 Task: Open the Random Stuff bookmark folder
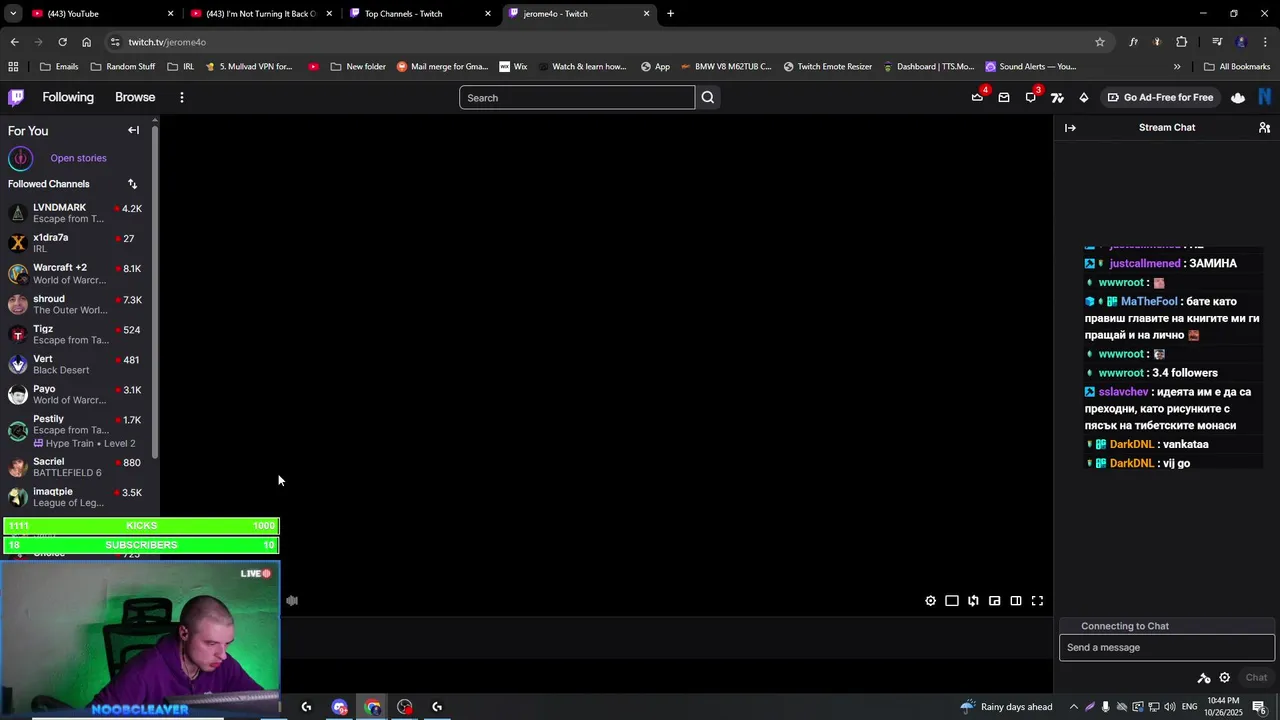(123, 67)
